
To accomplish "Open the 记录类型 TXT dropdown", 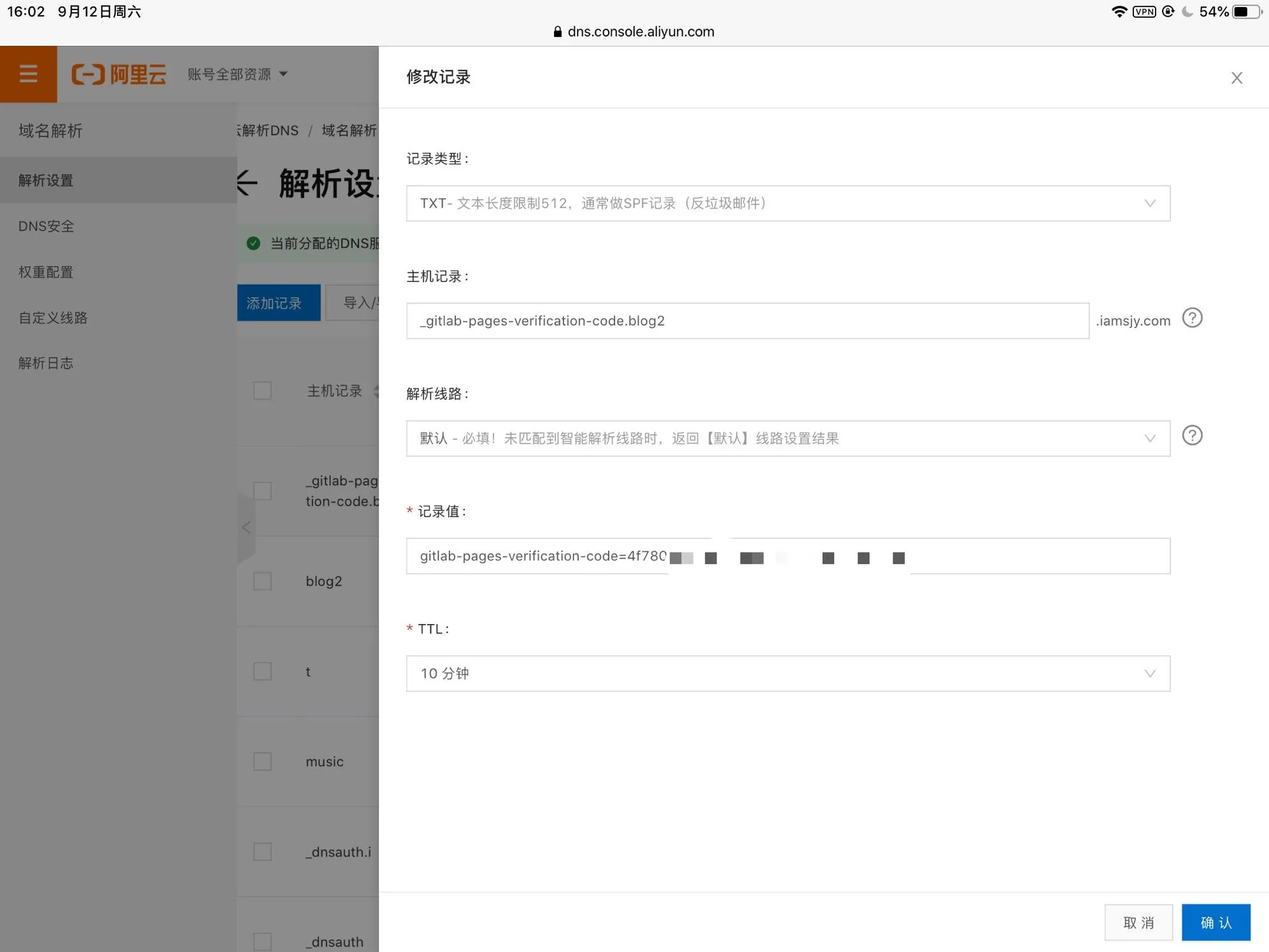I will point(788,203).
